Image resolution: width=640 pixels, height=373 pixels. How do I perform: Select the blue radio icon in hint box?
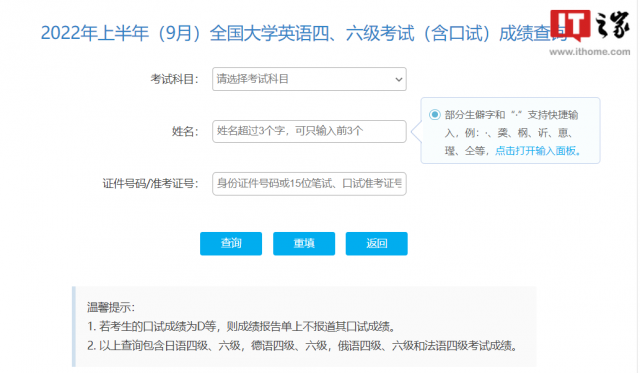pos(435,115)
